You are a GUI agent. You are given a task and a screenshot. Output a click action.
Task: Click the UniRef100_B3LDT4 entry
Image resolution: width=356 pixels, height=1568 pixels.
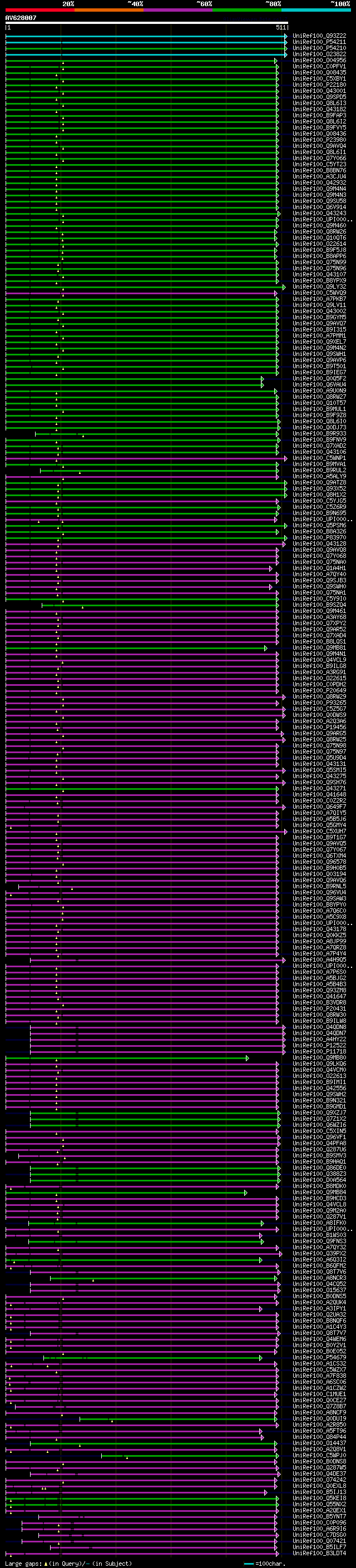click(x=319, y=1553)
